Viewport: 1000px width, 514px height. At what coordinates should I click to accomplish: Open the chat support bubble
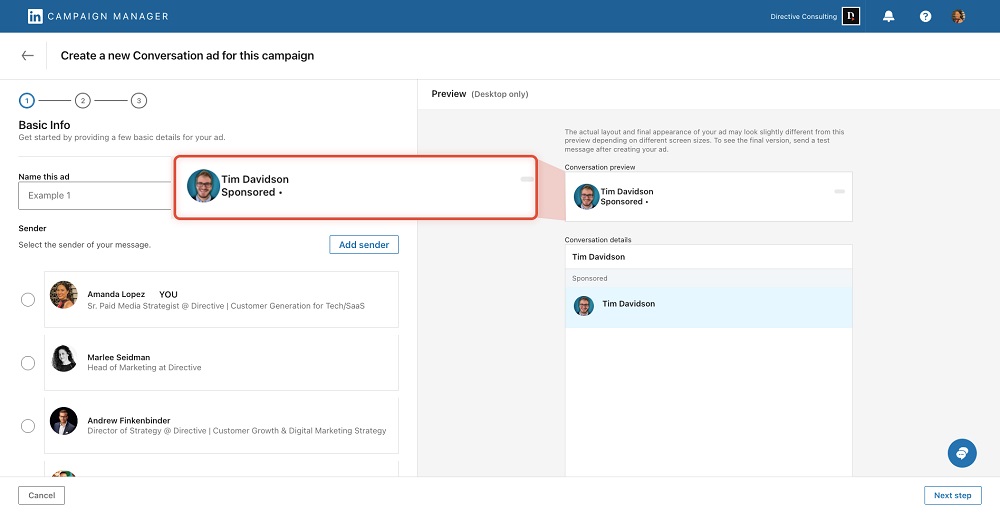tap(962, 453)
